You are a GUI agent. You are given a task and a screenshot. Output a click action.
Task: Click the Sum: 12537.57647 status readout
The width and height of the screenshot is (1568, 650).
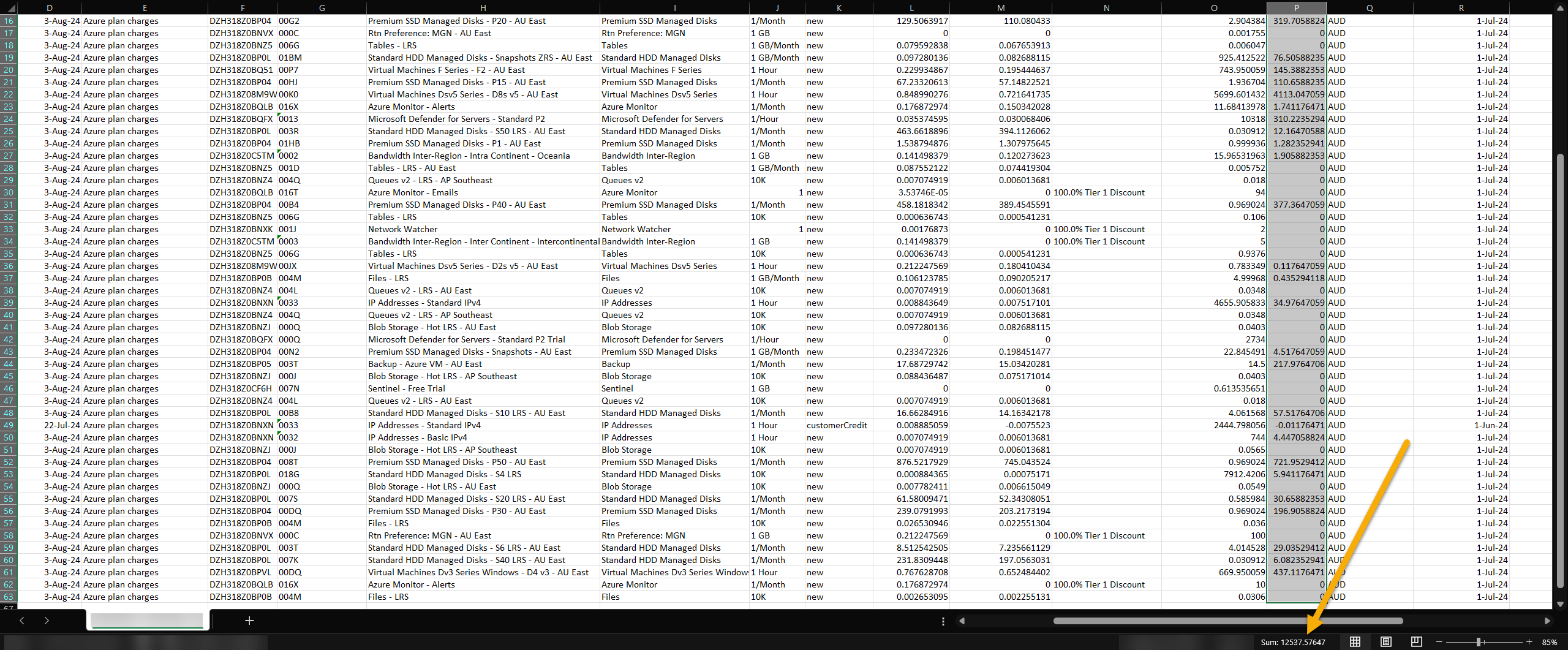point(1292,642)
